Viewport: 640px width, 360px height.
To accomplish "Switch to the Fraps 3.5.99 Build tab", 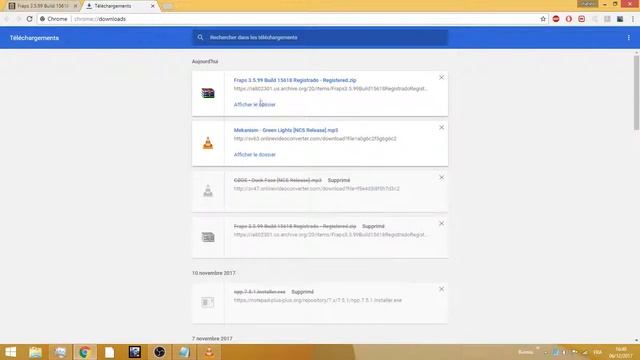I will coord(42,6).
